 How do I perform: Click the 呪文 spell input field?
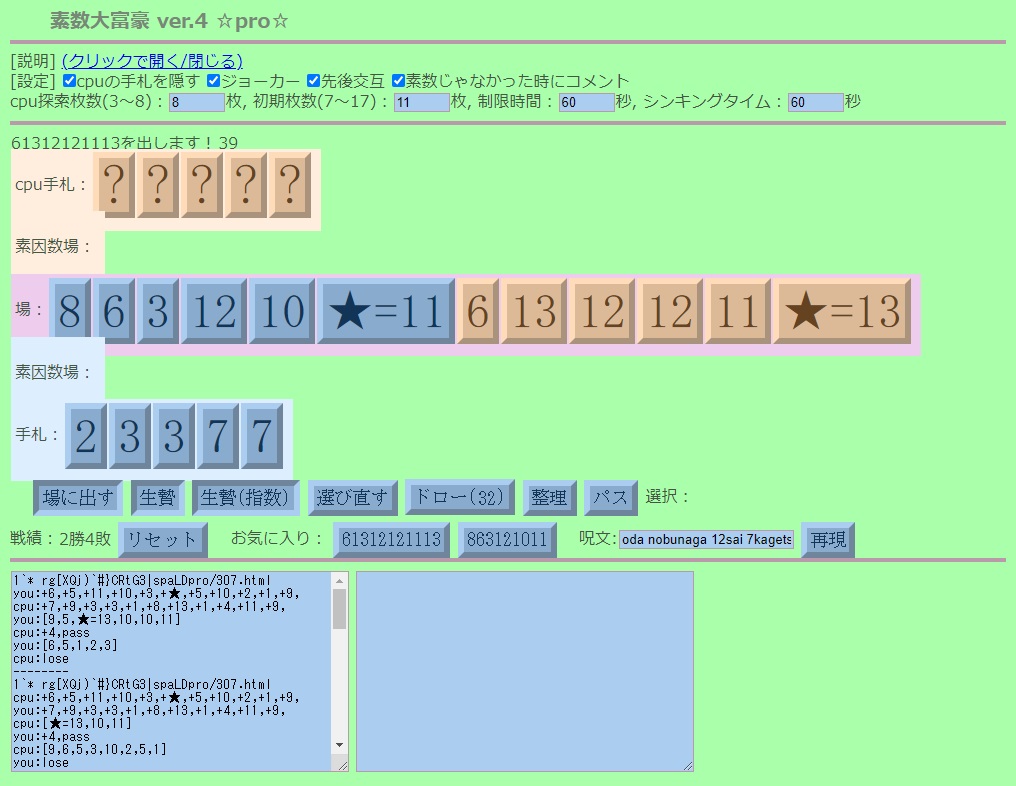[x=706, y=539]
